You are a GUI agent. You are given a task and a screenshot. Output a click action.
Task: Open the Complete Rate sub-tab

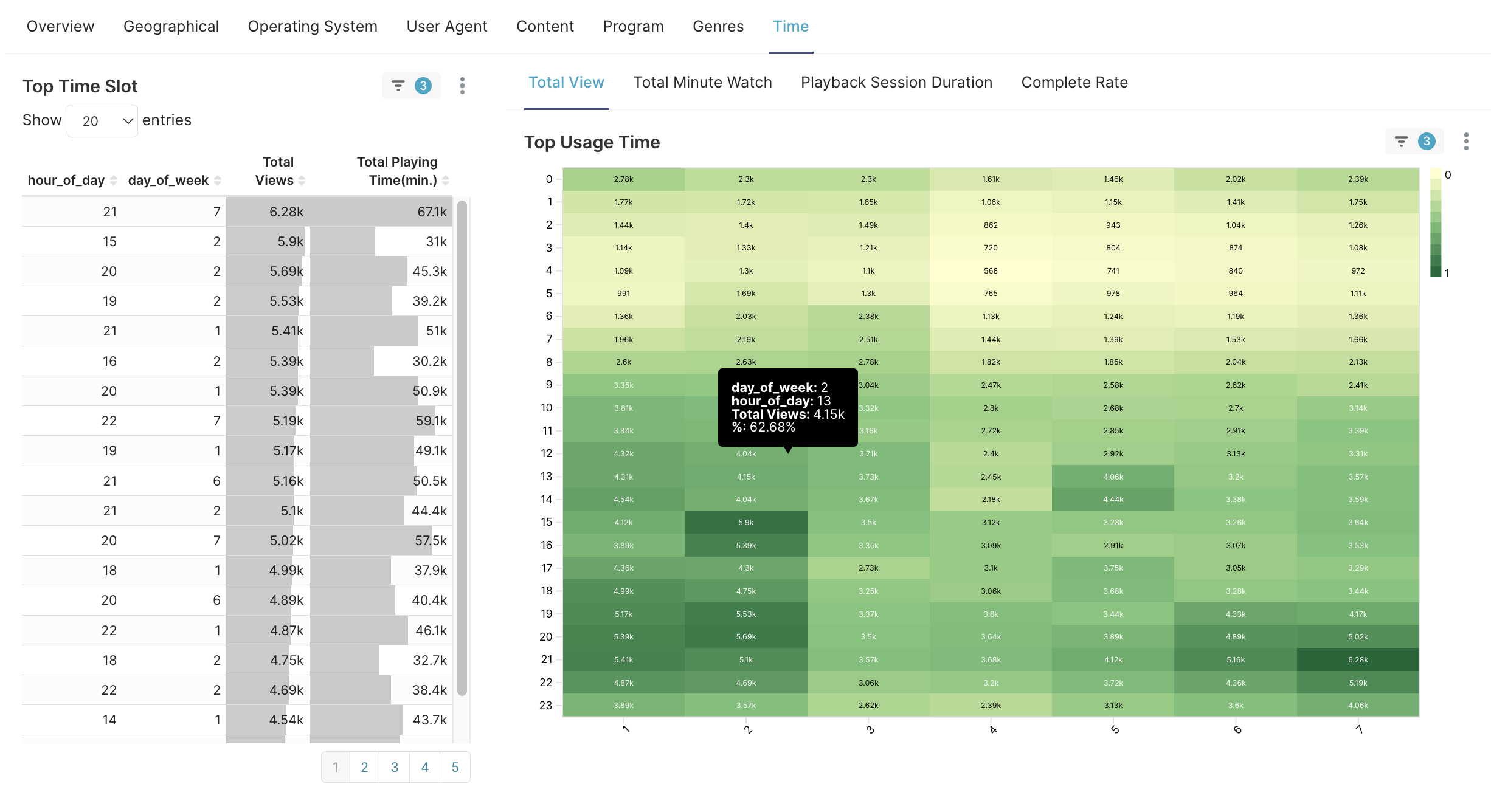click(x=1074, y=83)
